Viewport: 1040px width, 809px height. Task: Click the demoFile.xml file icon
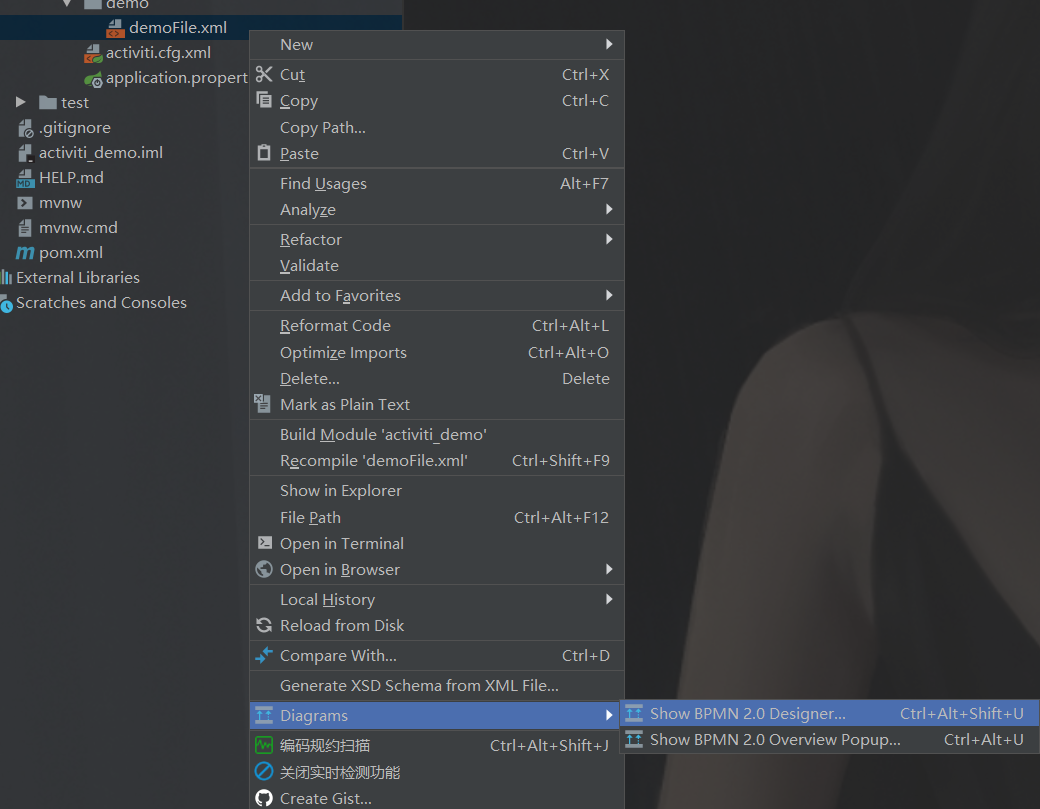pos(115,28)
